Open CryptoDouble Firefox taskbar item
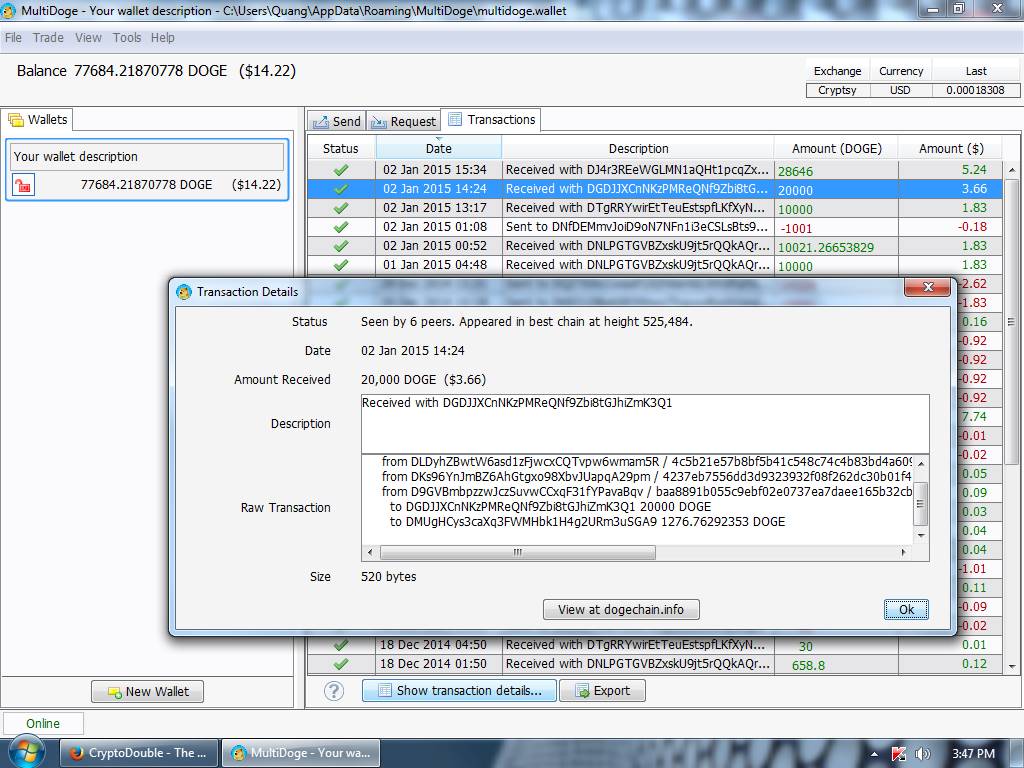 point(138,753)
